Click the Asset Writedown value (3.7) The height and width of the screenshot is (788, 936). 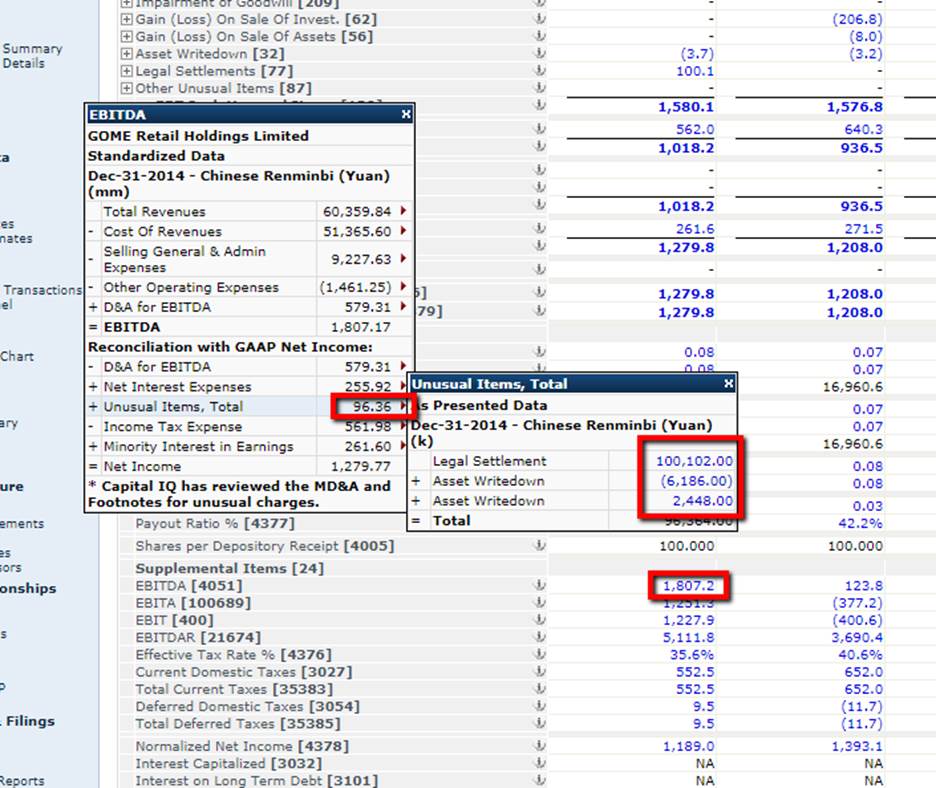coord(697,54)
